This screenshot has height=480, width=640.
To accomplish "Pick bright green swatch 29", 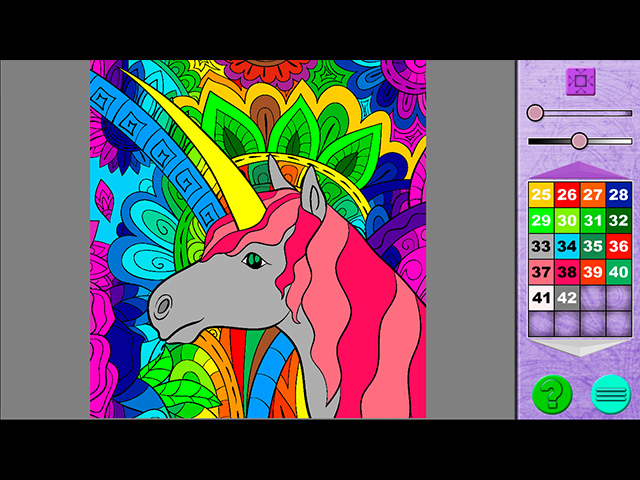I will tap(541, 221).
